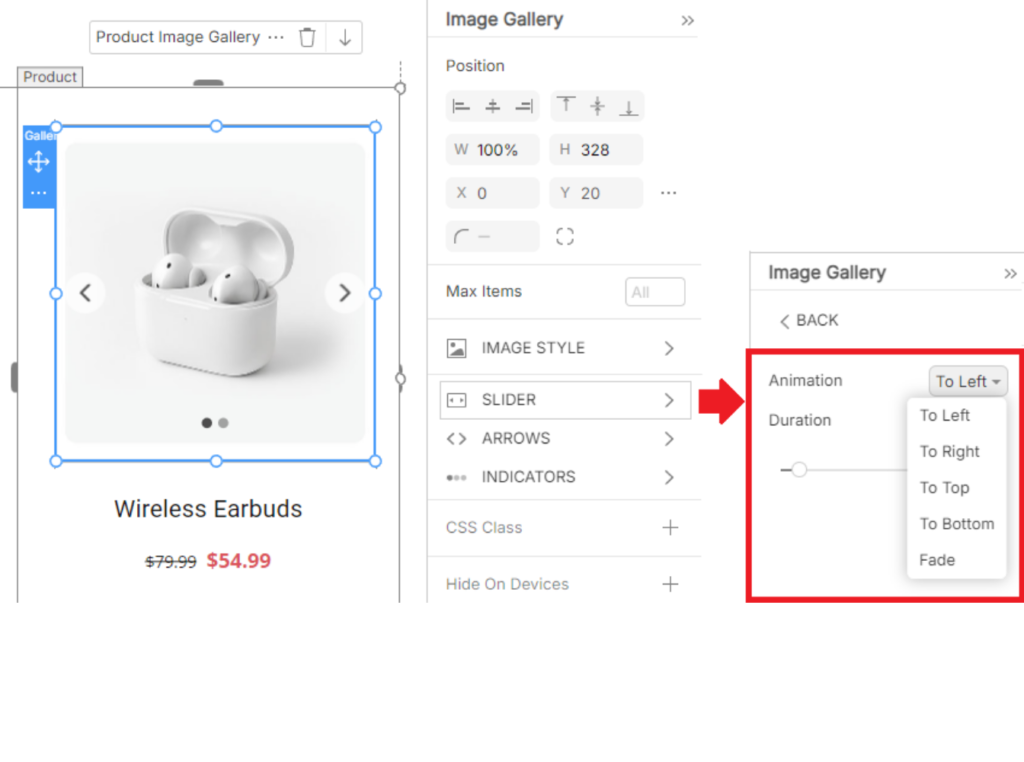
Task: Open the Animation dropdown showing To Left
Action: [x=967, y=381]
